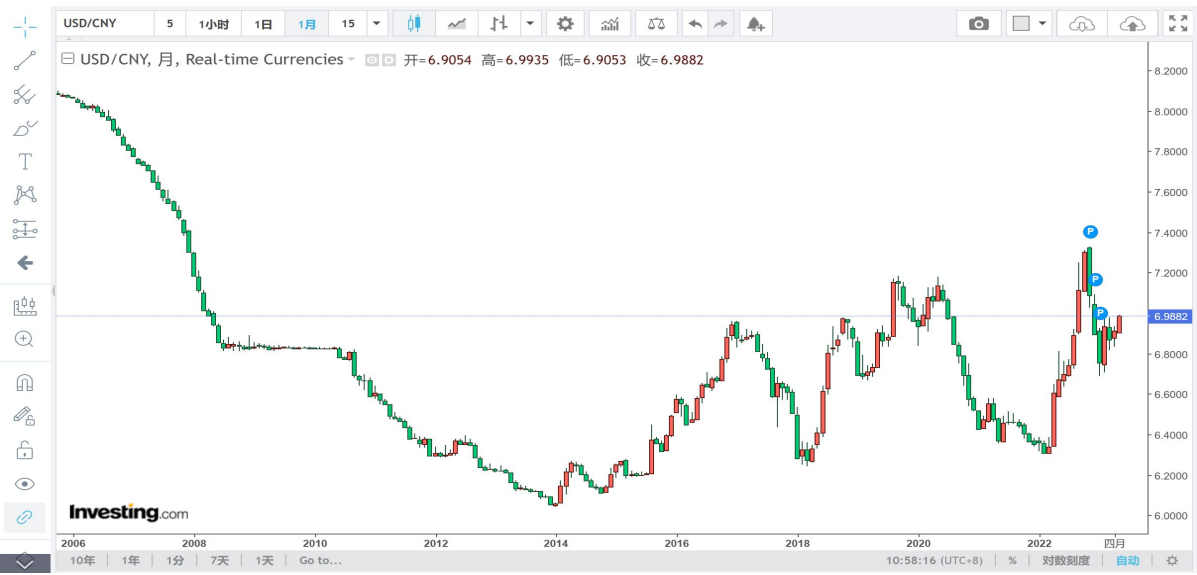Select the 5 minute interval

click(x=169, y=24)
